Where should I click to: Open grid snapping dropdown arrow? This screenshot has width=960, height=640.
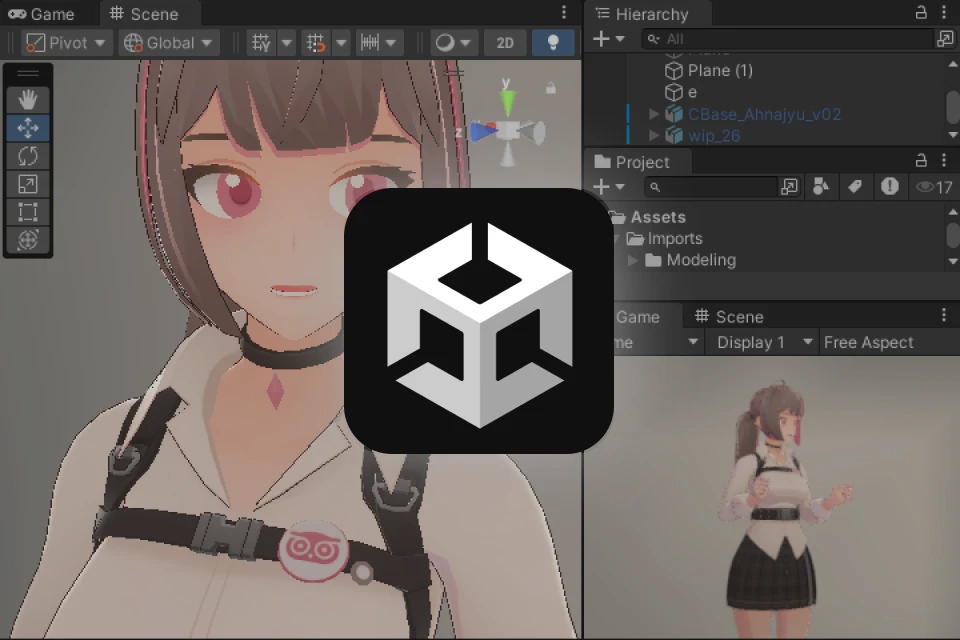pyautogui.click(x=341, y=43)
